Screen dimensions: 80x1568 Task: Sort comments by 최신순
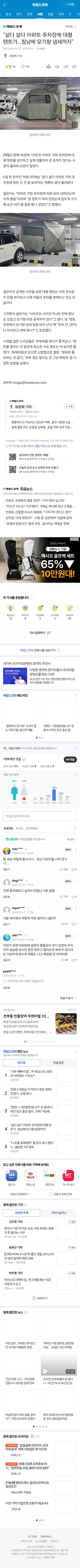[x=20, y=828]
